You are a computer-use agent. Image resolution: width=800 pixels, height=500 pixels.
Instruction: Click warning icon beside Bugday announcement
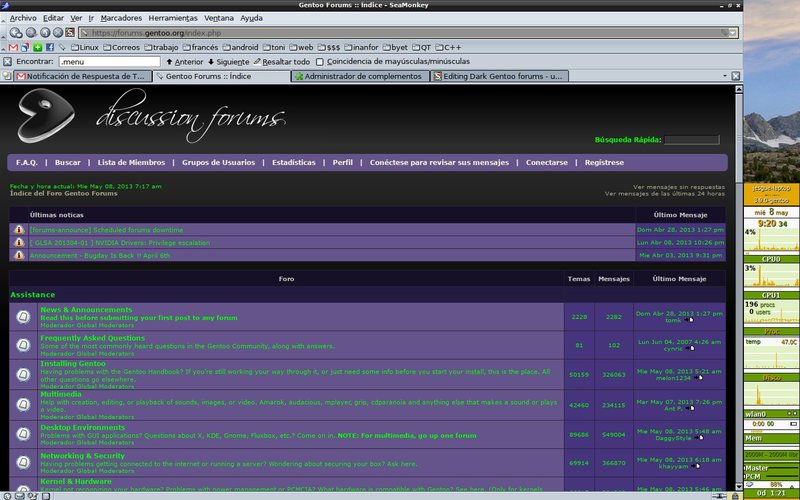pyautogui.click(x=19, y=255)
